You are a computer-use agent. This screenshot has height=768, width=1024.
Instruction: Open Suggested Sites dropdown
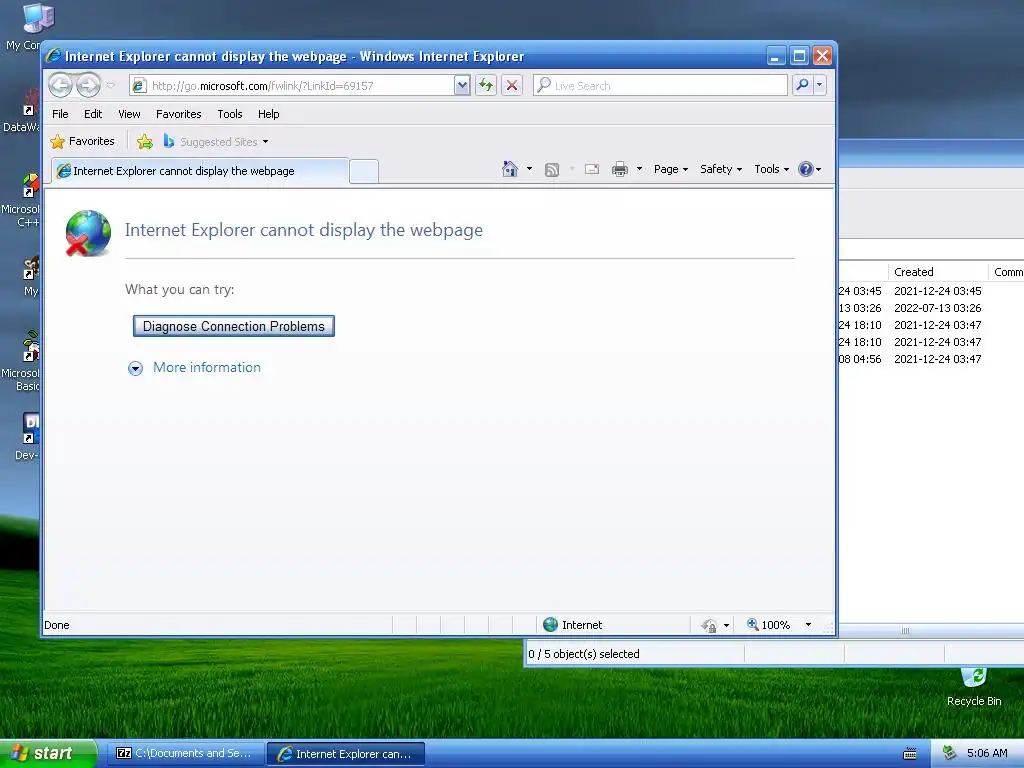coord(216,141)
